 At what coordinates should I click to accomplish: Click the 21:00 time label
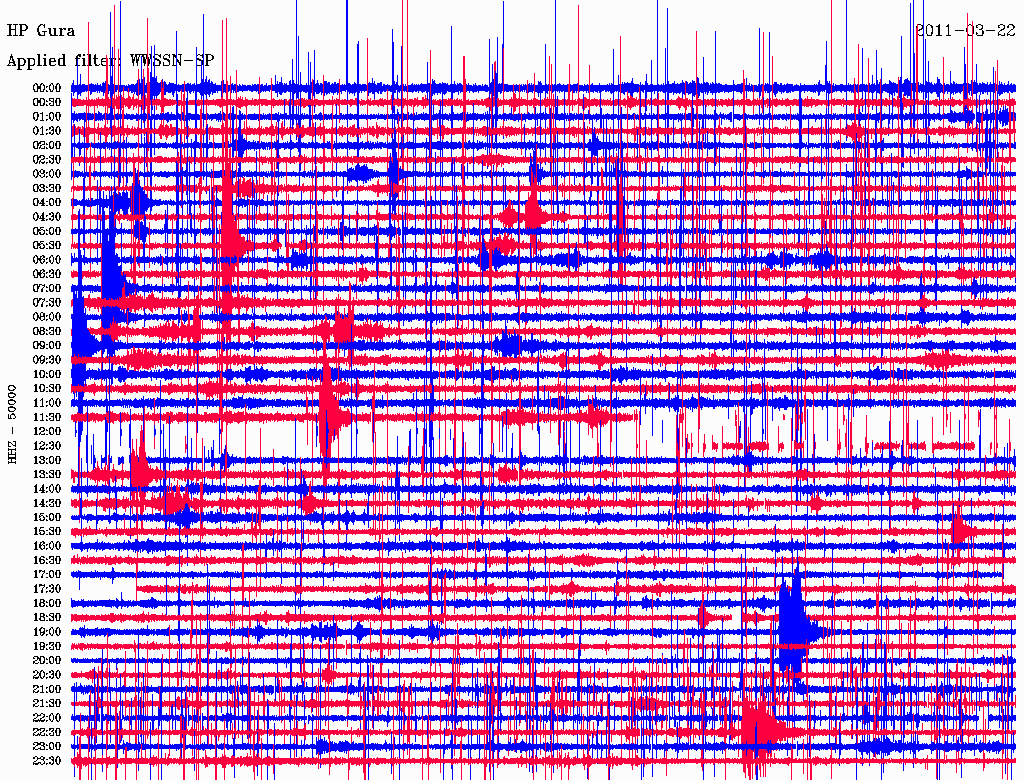click(x=48, y=690)
